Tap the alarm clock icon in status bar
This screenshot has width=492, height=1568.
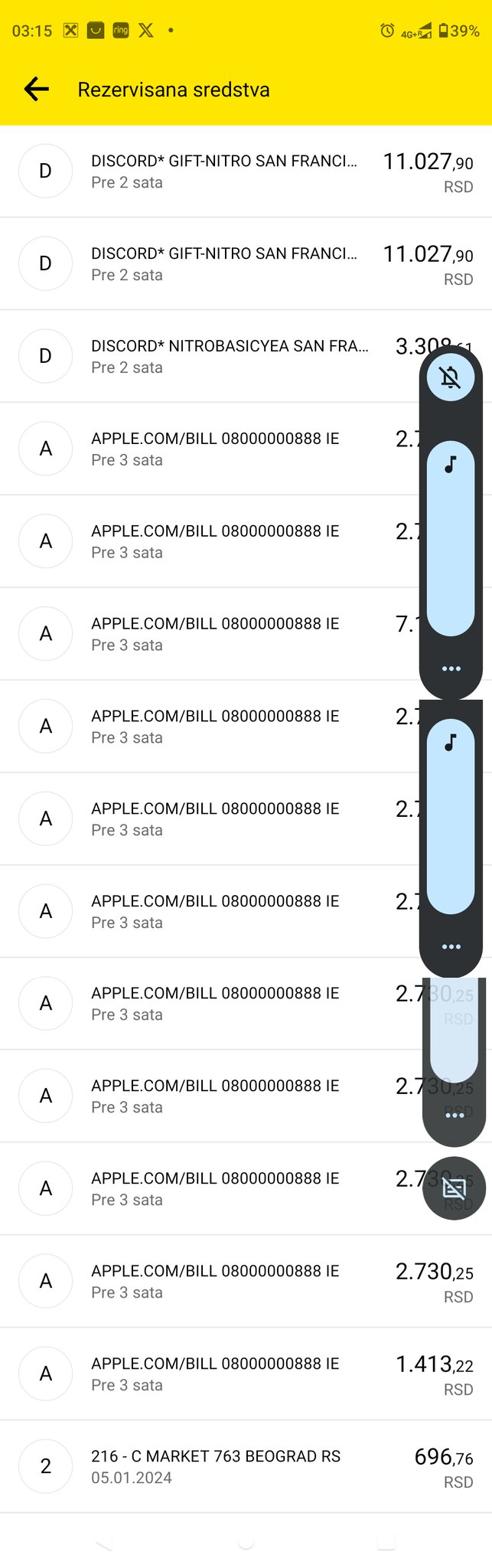click(x=387, y=31)
